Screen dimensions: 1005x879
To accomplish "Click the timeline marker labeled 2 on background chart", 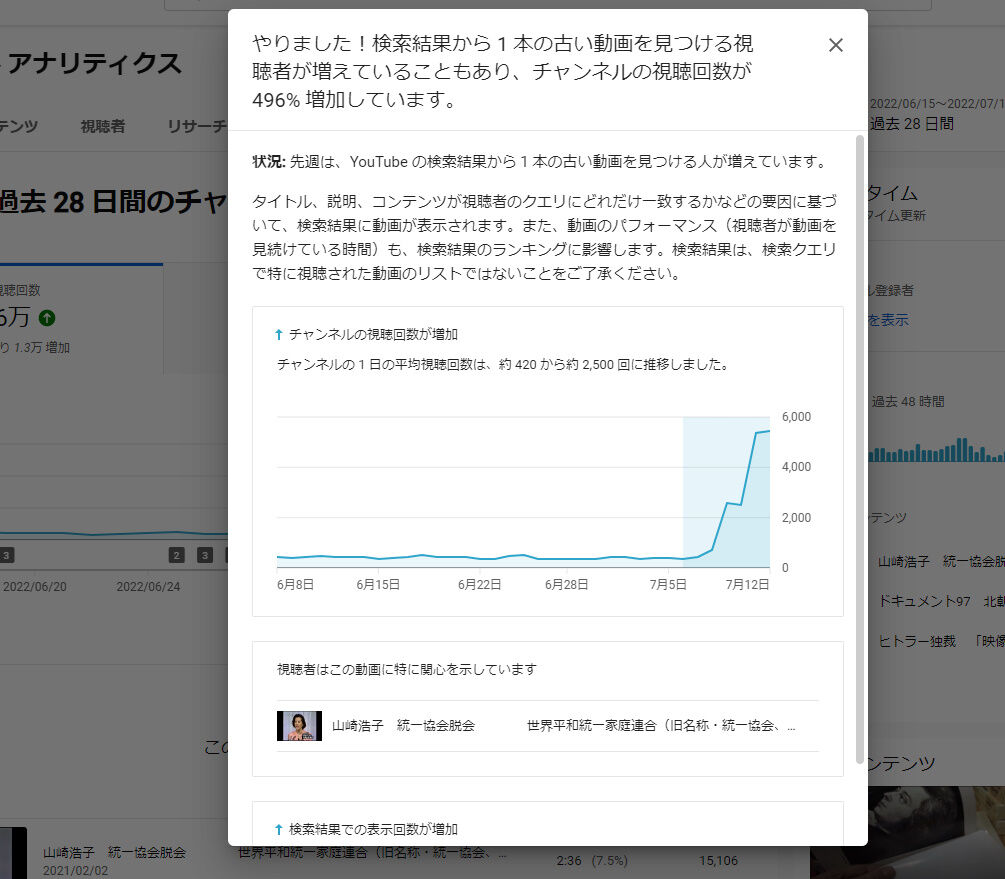I will point(176,555).
